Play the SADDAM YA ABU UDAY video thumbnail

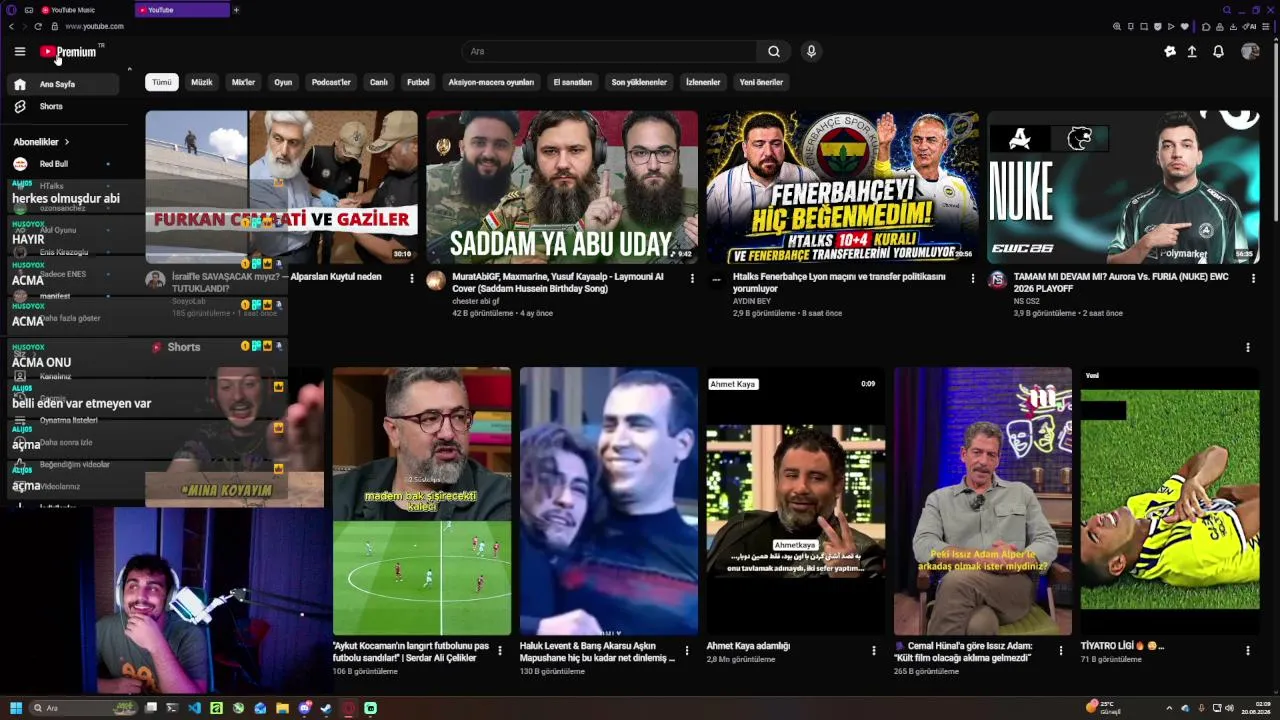pos(562,187)
